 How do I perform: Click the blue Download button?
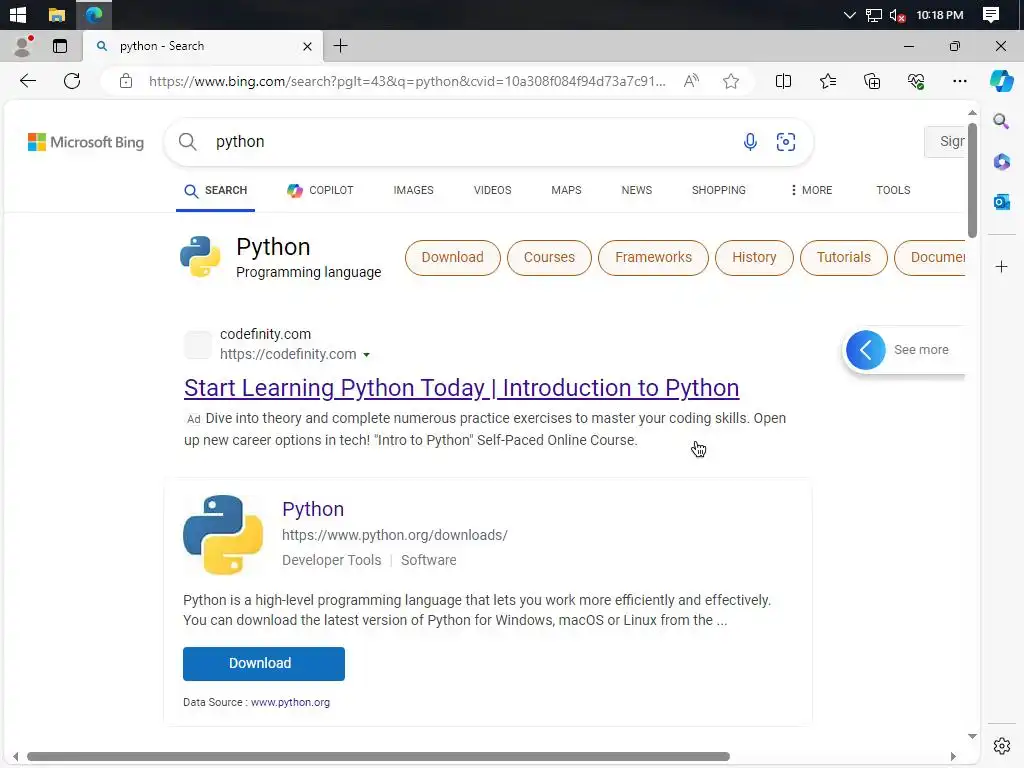[263, 664]
